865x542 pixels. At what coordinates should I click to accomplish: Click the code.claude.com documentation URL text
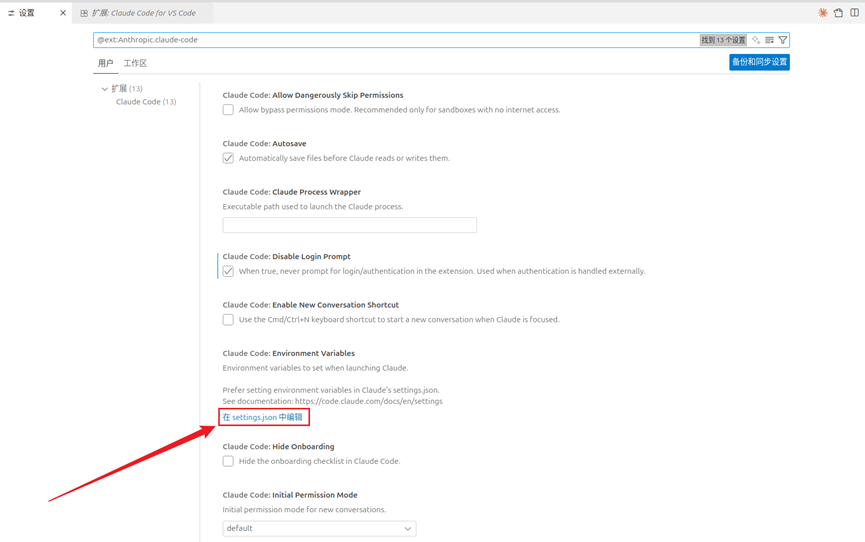[369, 401]
